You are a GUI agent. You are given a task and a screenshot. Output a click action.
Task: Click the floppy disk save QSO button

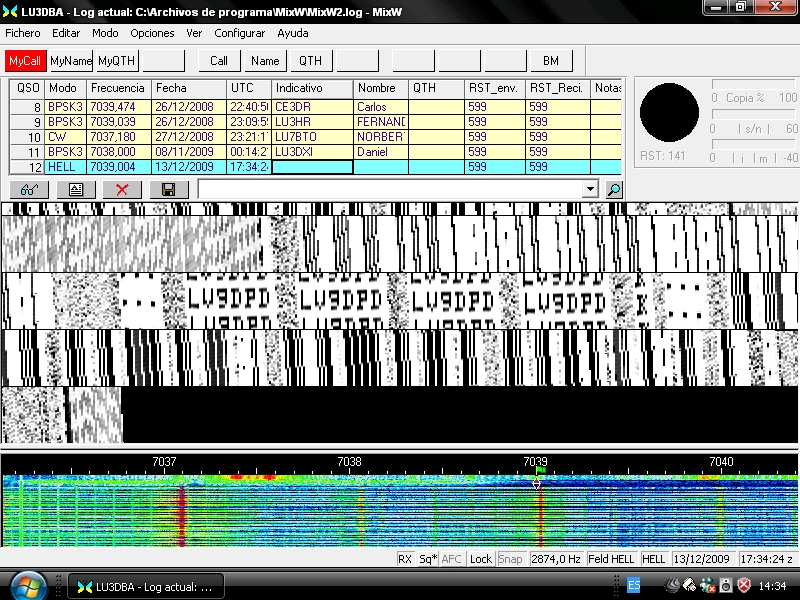pyautogui.click(x=168, y=189)
